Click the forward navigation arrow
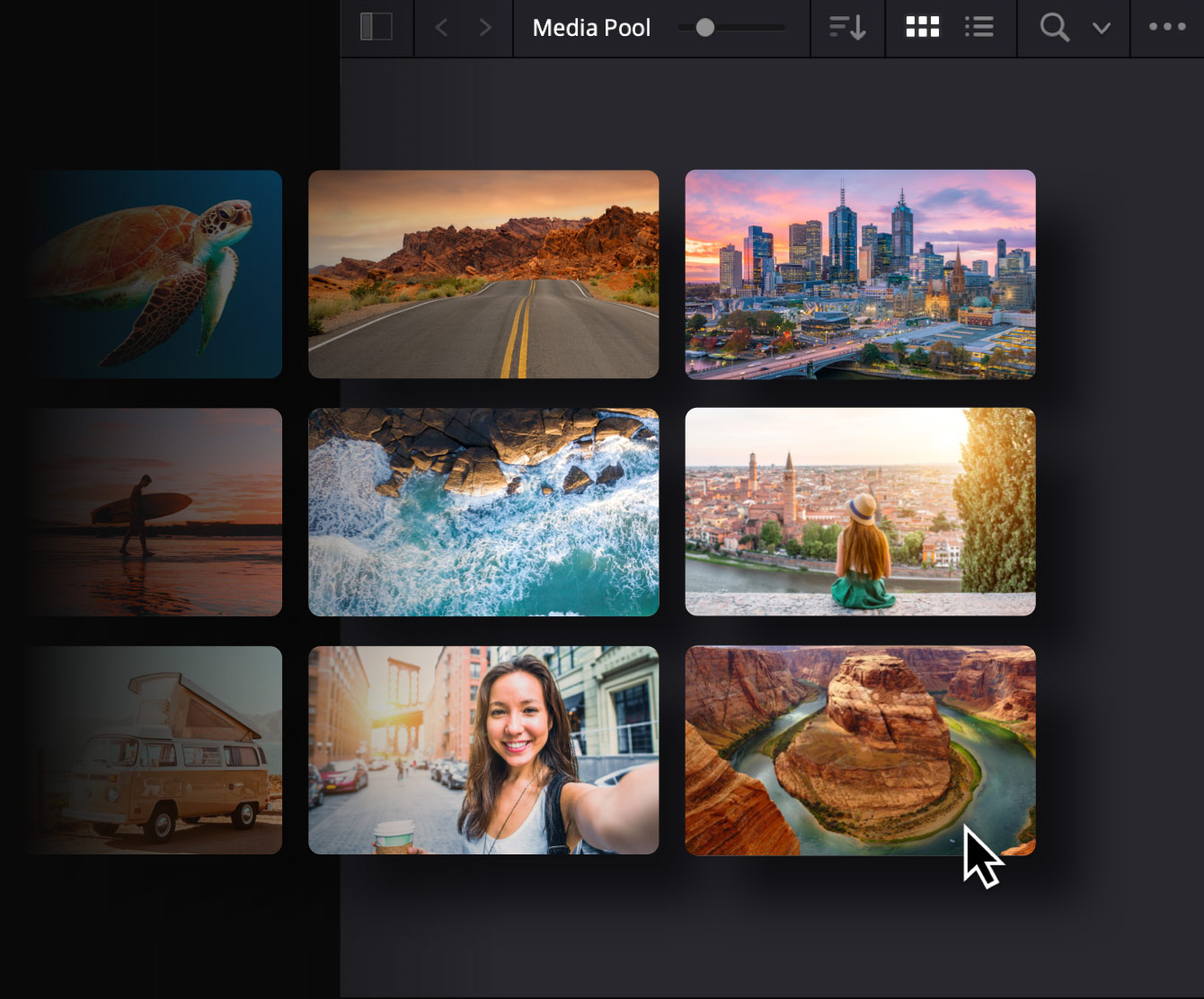 [485, 27]
